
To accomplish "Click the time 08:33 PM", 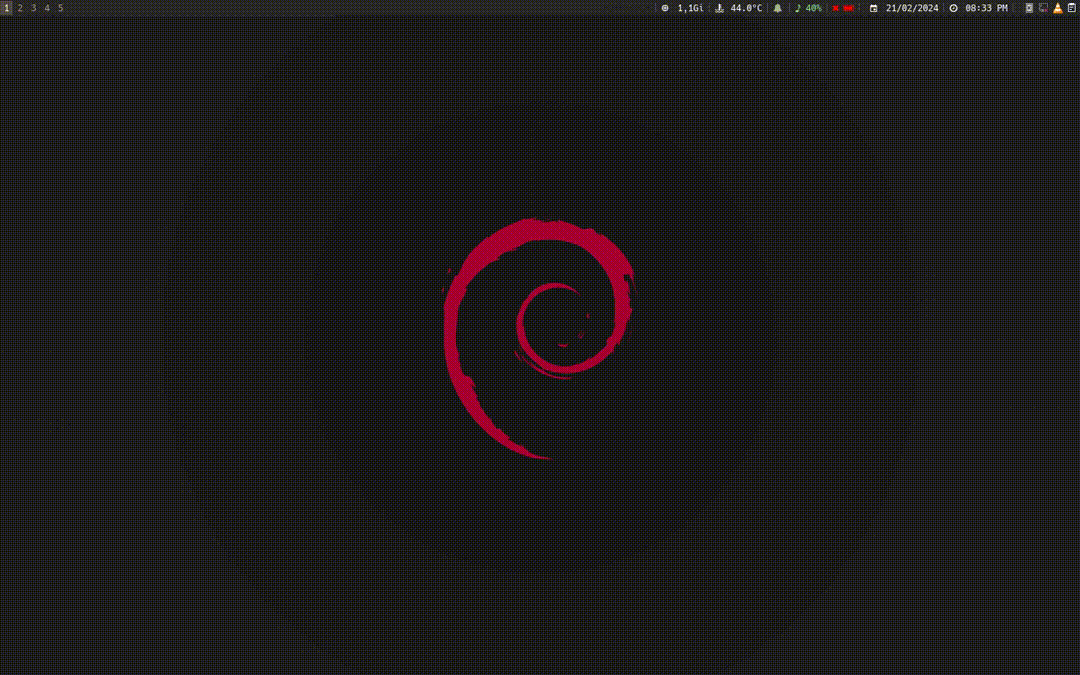I will click(x=986, y=8).
